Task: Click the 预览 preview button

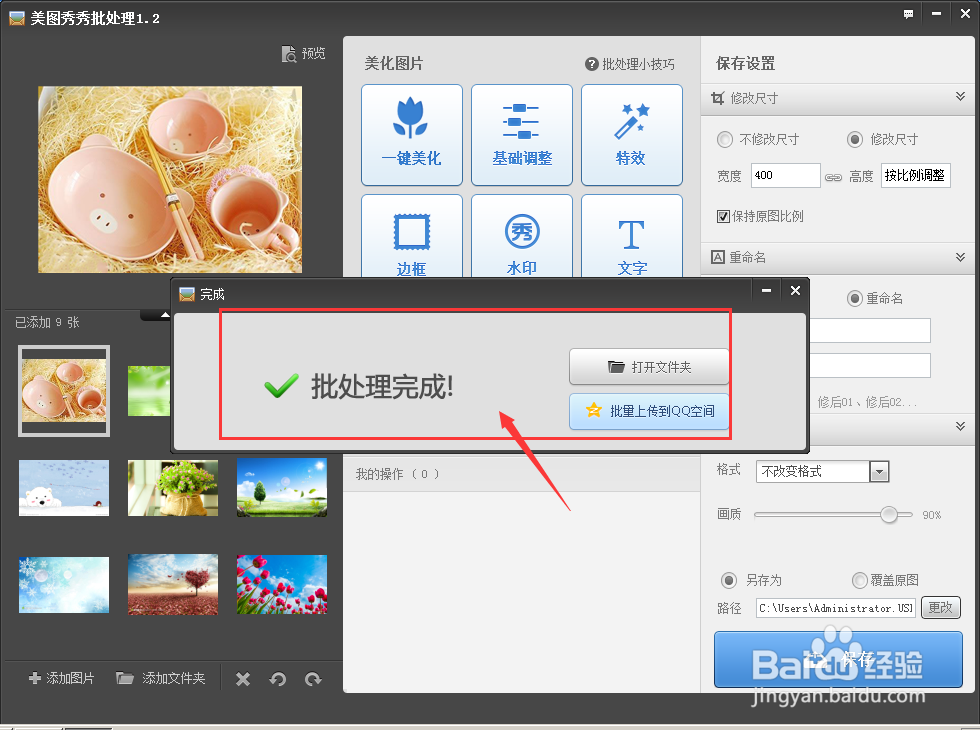Action: [x=303, y=53]
